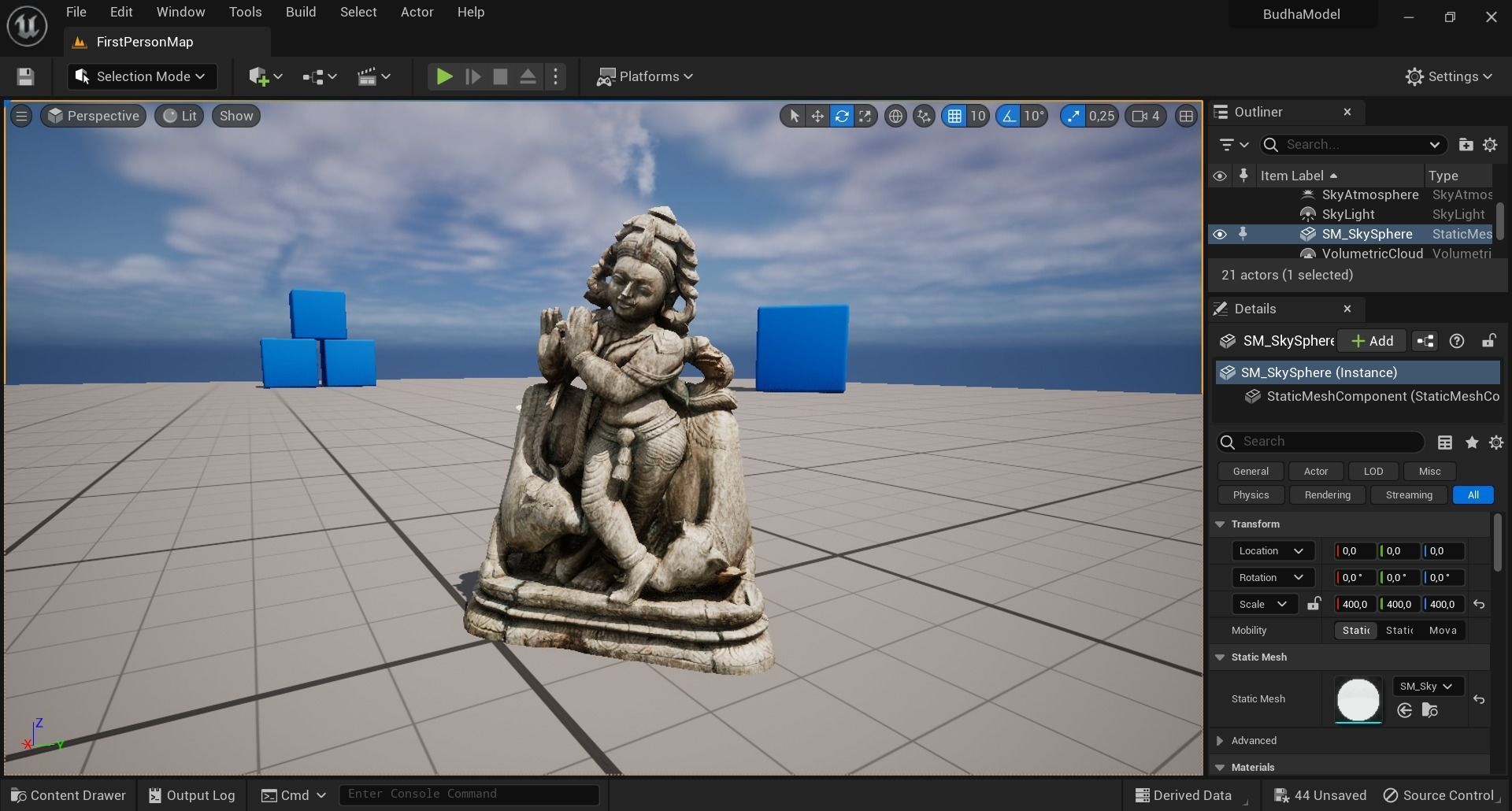The width and height of the screenshot is (1512, 811).
Task: Activate the Scale tool in viewport
Action: [x=865, y=117]
